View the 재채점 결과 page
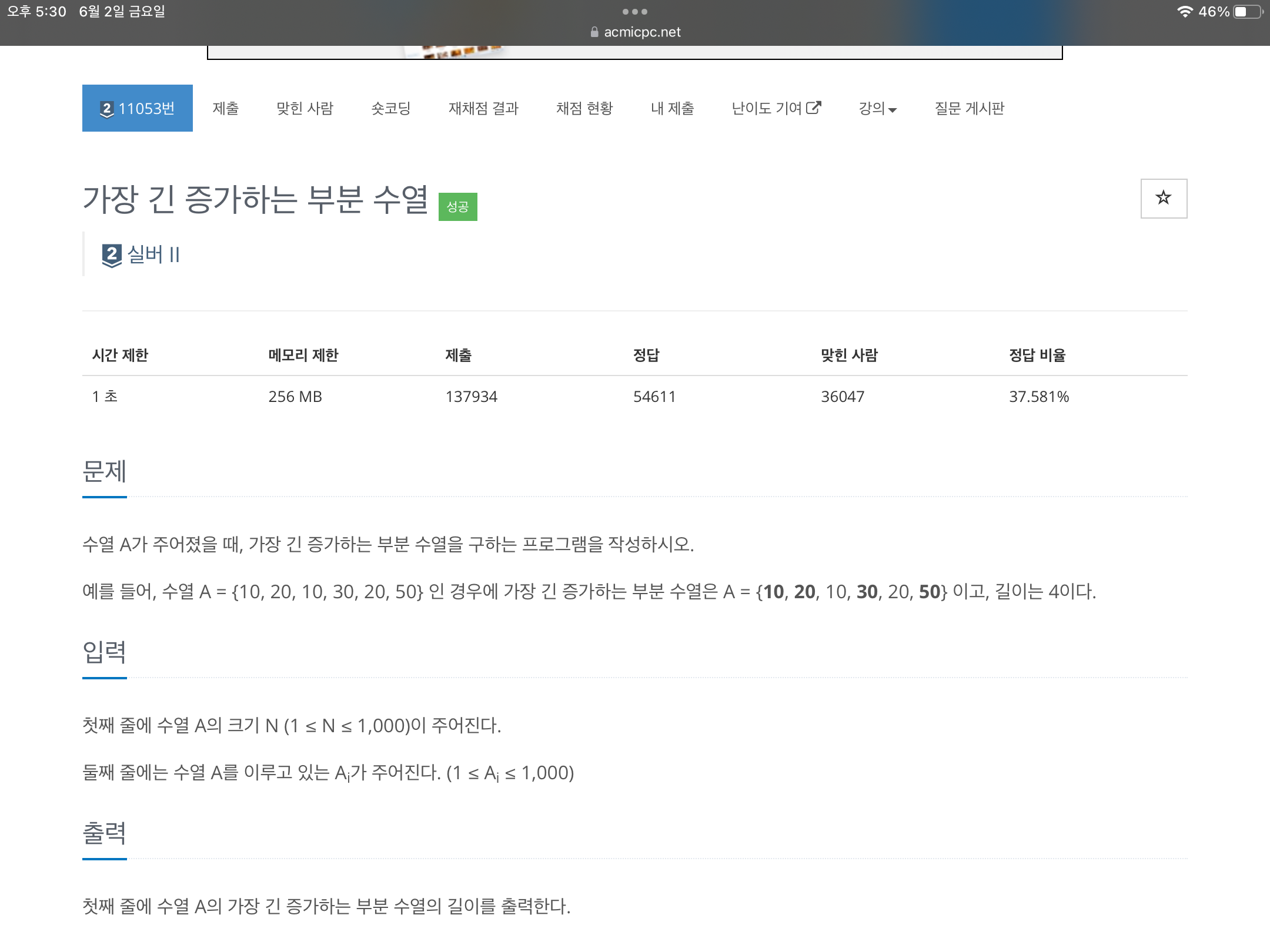Viewport: 1270px width, 952px height. click(x=482, y=109)
